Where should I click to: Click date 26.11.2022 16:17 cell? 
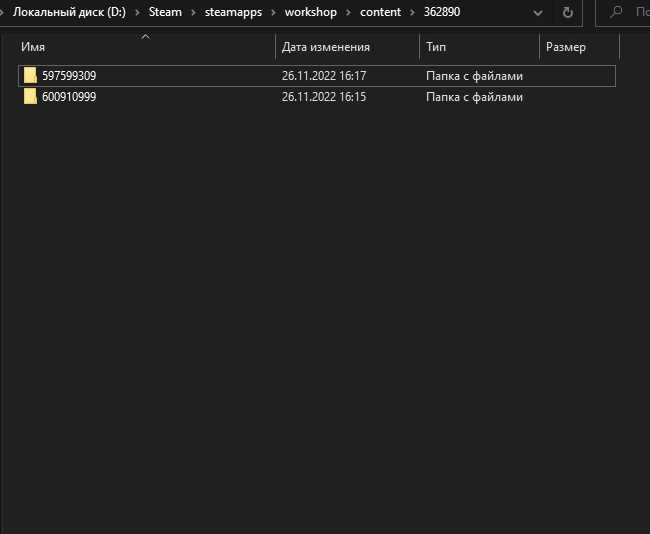point(324,75)
